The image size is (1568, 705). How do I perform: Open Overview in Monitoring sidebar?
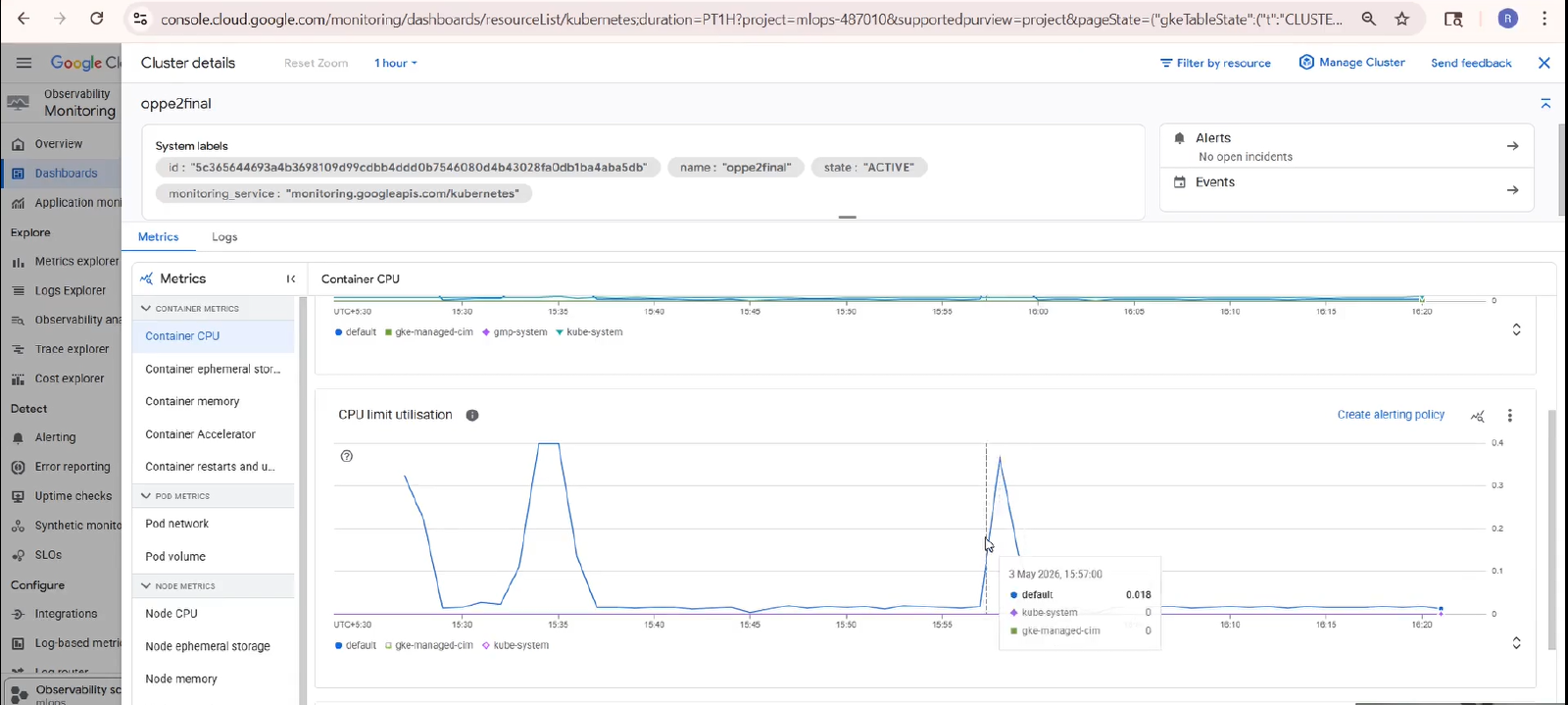(x=61, y=144)
